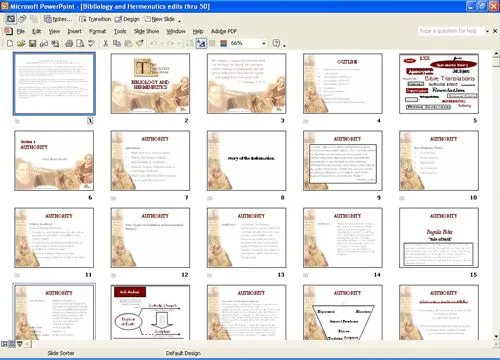Open the Format menu

[x=97, y=31]
